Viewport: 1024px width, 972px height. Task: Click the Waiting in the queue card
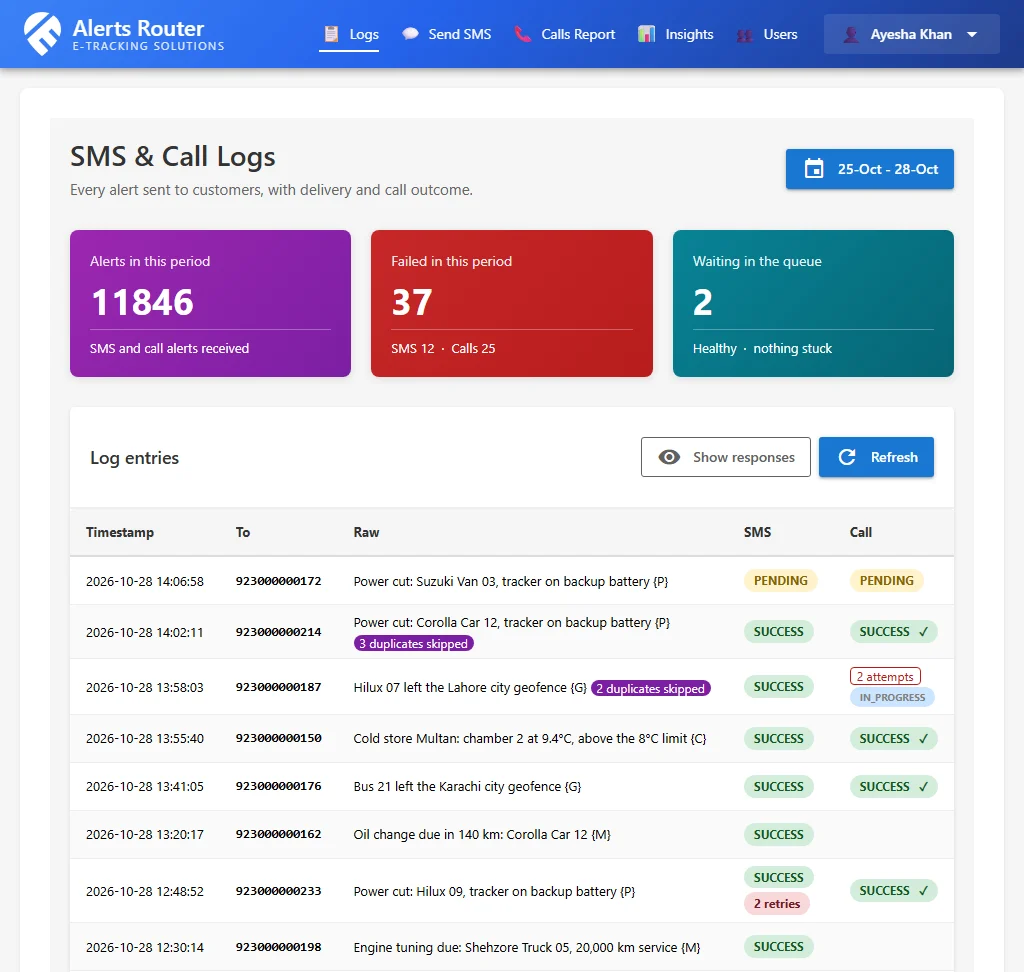click(813, 303)
